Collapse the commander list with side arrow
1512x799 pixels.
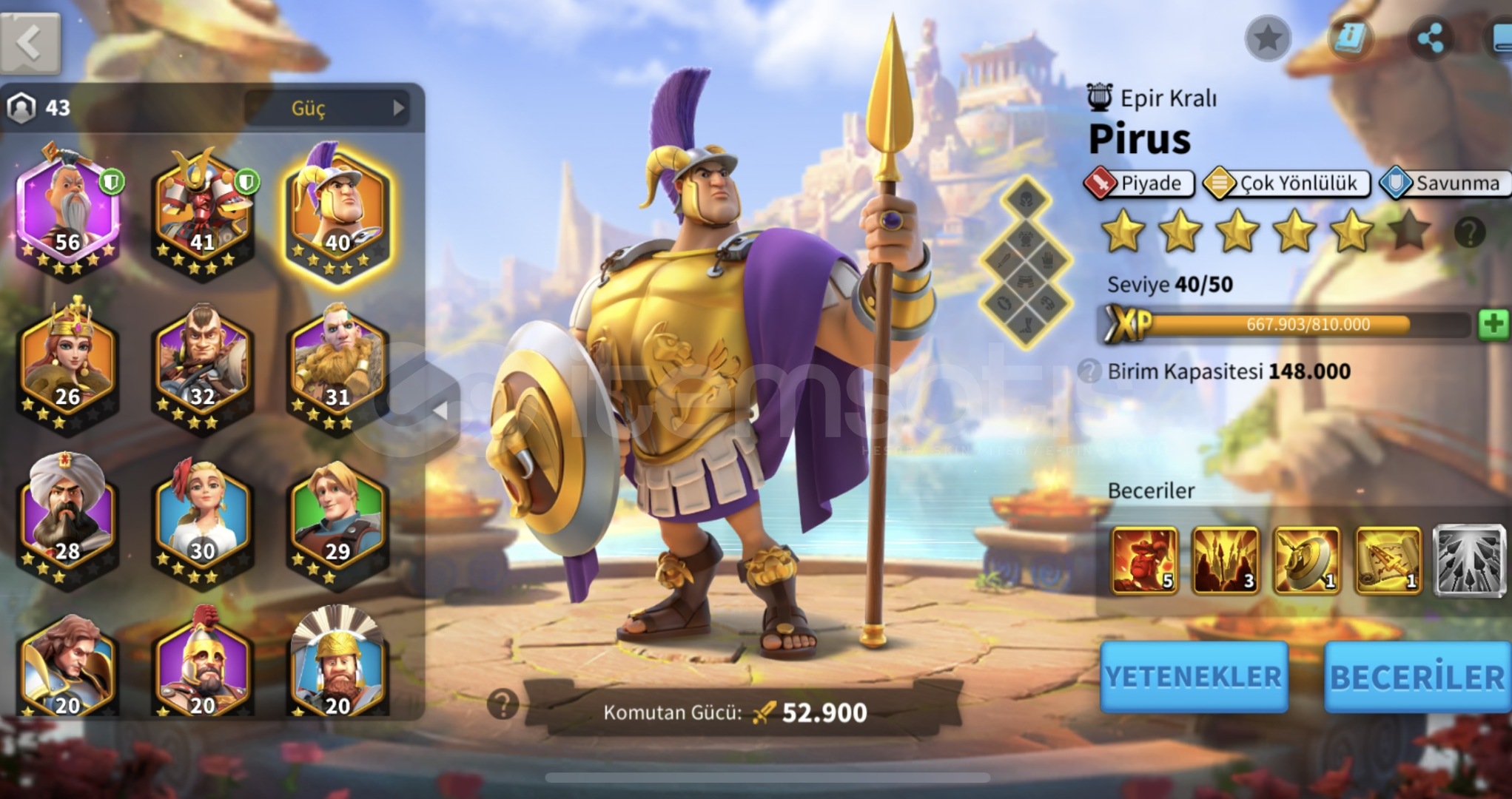[x=440, y=411]
